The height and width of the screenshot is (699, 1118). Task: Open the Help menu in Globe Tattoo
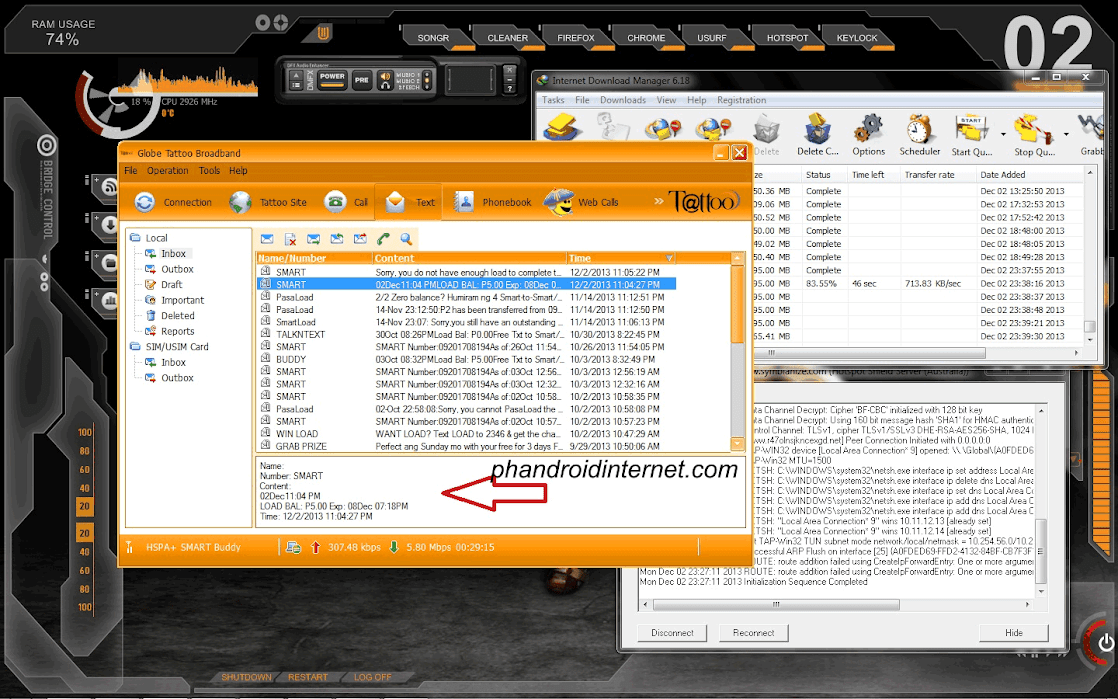(x=238, y=171)
